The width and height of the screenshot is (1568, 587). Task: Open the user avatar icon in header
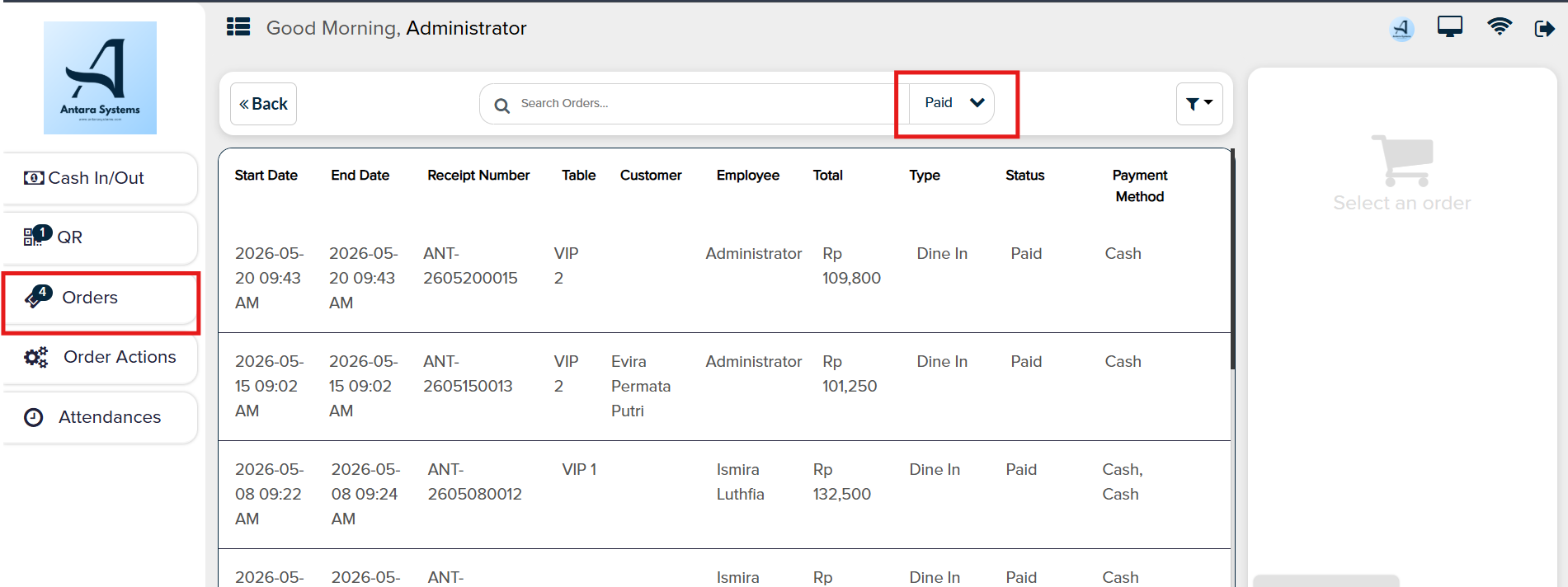click(x=1401, y=29)
